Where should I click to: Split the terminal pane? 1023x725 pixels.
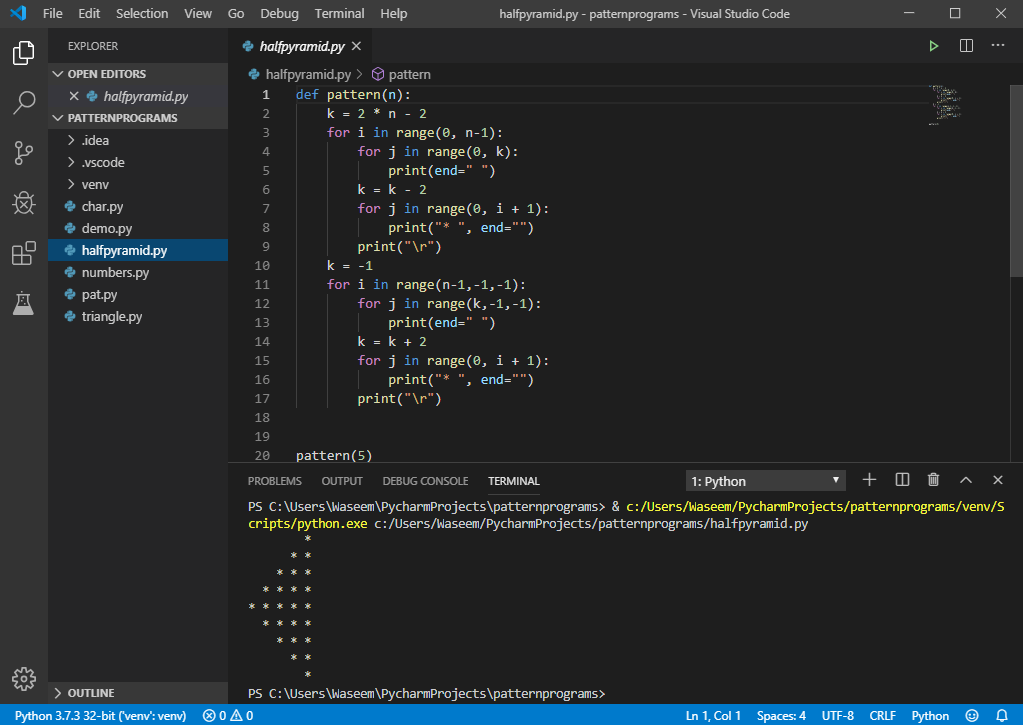[902, 481]
